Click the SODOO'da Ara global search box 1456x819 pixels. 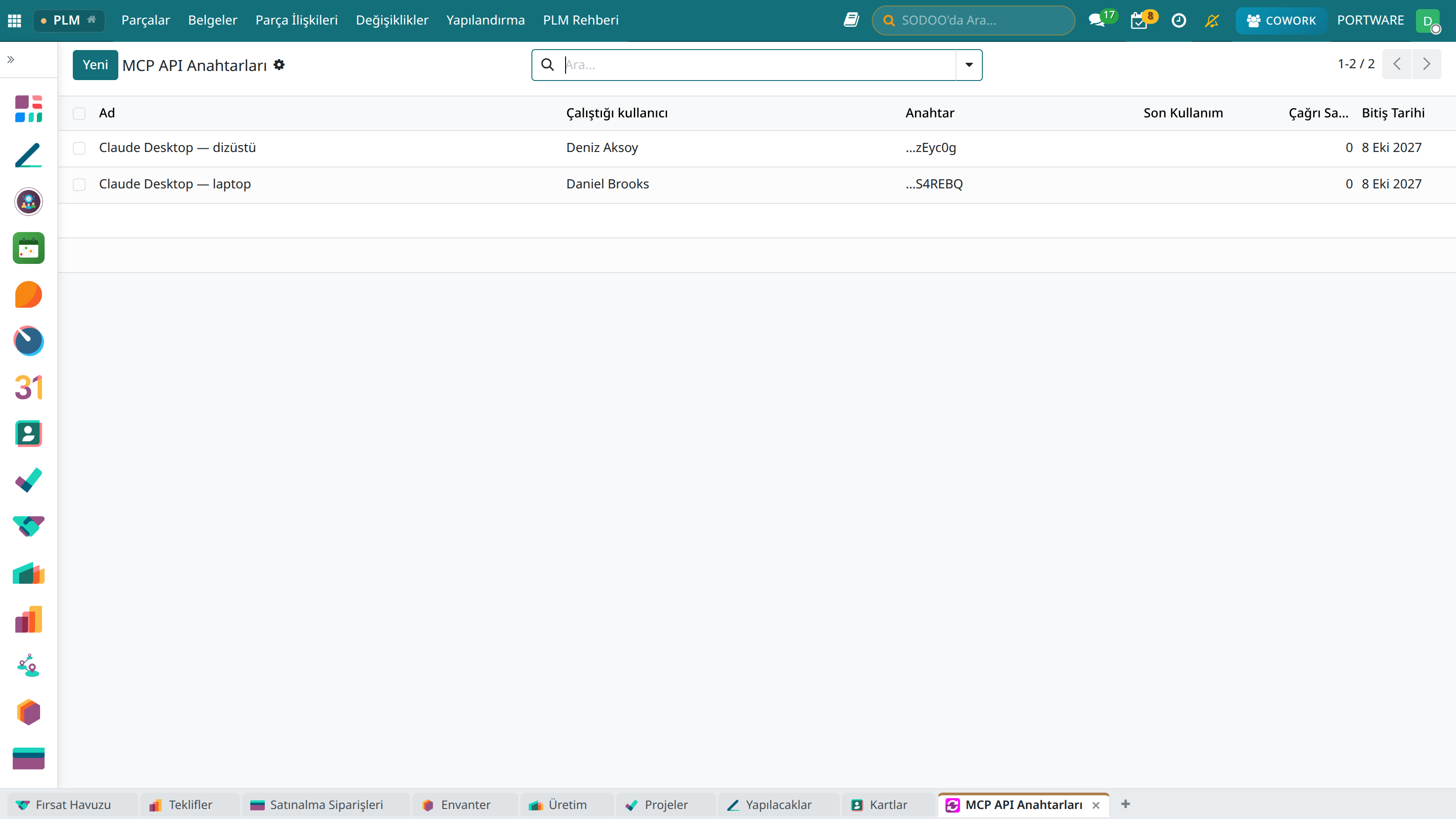pos(973,20)
